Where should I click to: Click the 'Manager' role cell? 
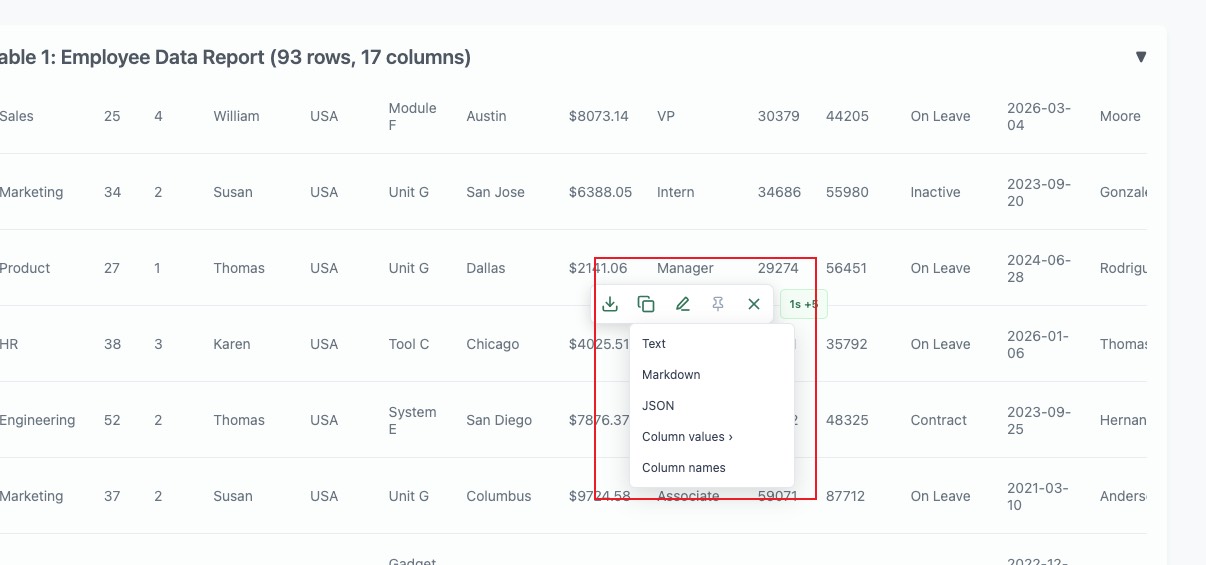pos(685,268)
